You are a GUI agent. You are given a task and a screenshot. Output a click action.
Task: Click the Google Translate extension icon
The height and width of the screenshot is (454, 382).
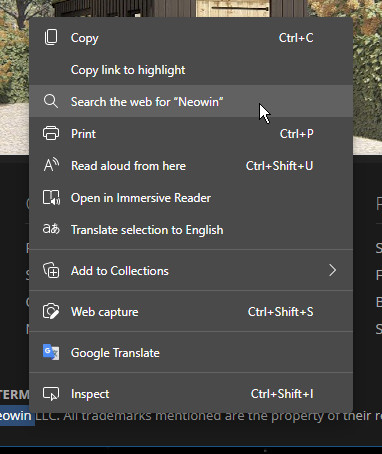coord(51,352)
